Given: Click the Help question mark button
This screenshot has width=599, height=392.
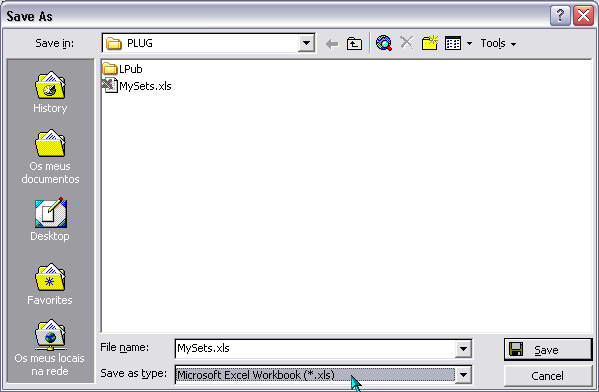Looking at the screenshot, I should point(560,16).
